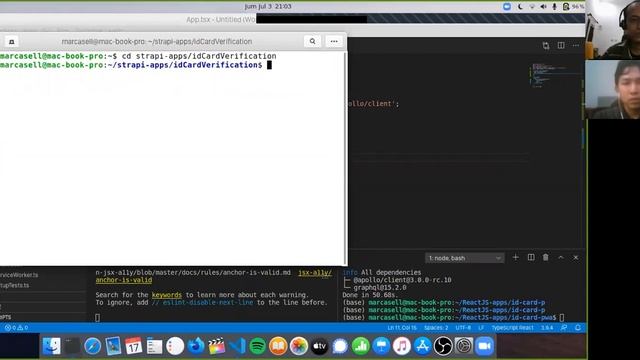640x360 pixels.
Task: Open Photos app from the dock
Action: (299, 346)
